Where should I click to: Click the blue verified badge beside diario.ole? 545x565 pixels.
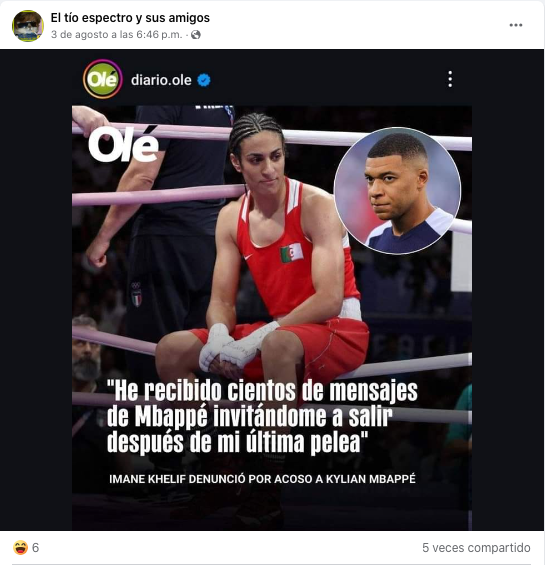204,80
